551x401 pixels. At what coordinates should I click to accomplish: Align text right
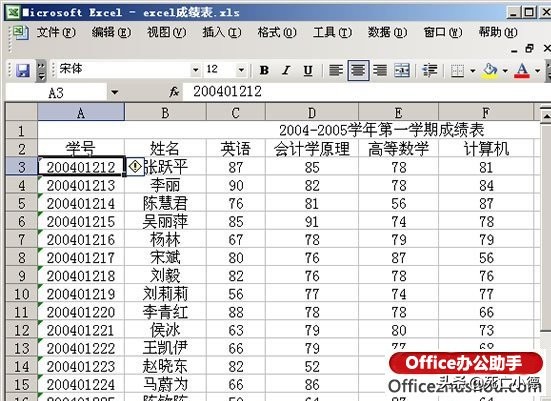[380, 70]
